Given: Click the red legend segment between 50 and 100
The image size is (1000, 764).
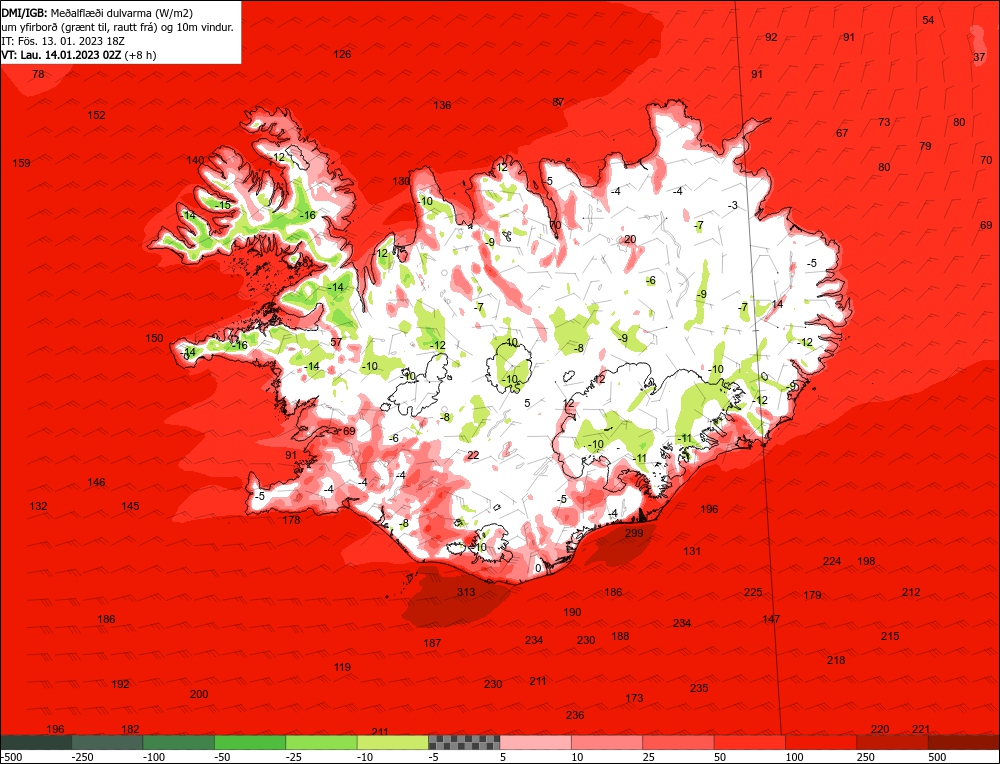Looking at the screenshot, I should point(750,742).
